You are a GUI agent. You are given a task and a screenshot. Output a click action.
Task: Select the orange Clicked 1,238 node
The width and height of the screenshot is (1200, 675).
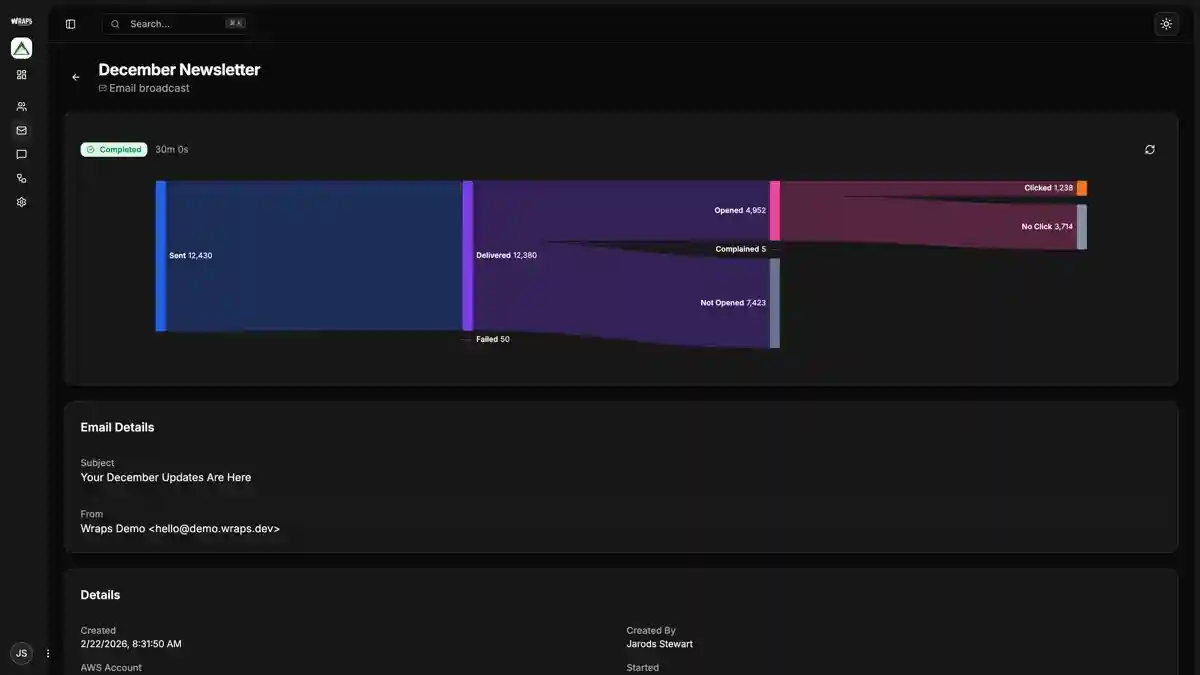1081,187
